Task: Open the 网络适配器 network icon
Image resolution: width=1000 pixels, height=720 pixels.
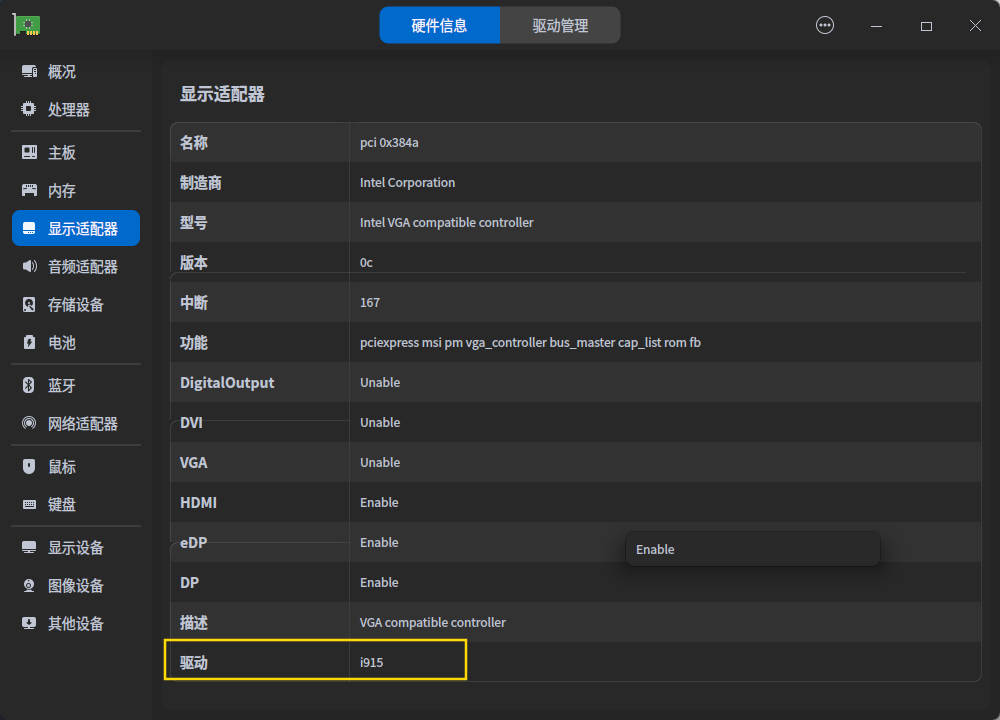Action: (29, 423)
